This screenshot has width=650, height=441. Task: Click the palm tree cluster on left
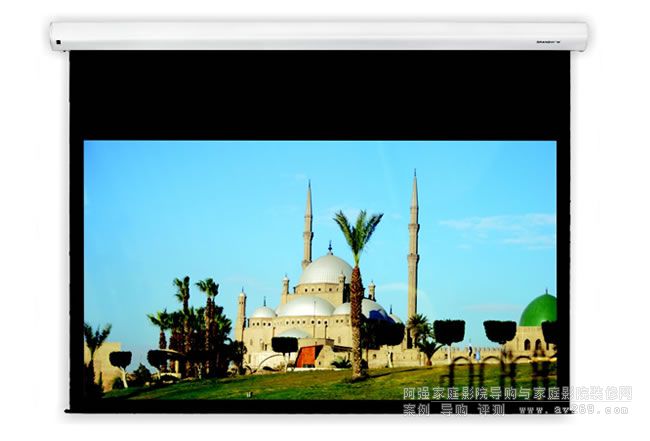(x=196, y=320)
